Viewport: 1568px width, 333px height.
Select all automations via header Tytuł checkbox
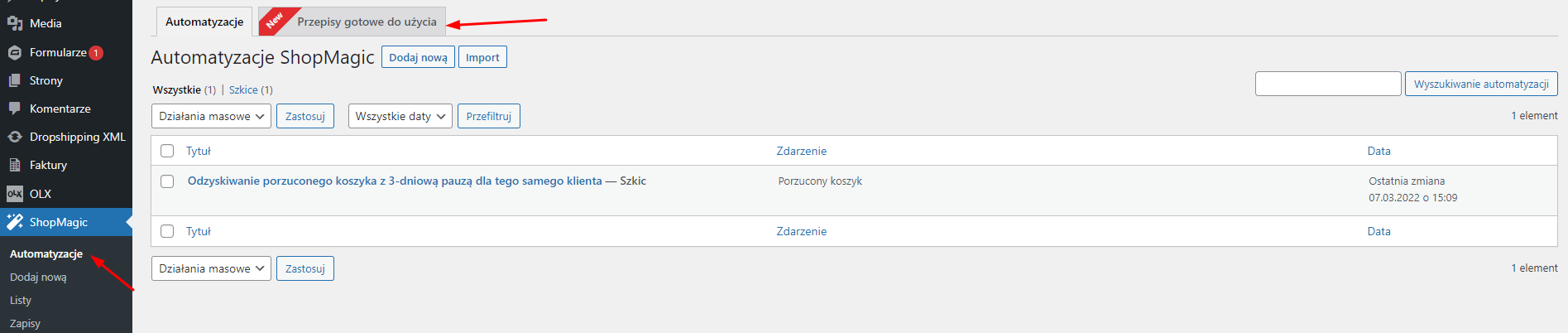[x=167, y=151]
